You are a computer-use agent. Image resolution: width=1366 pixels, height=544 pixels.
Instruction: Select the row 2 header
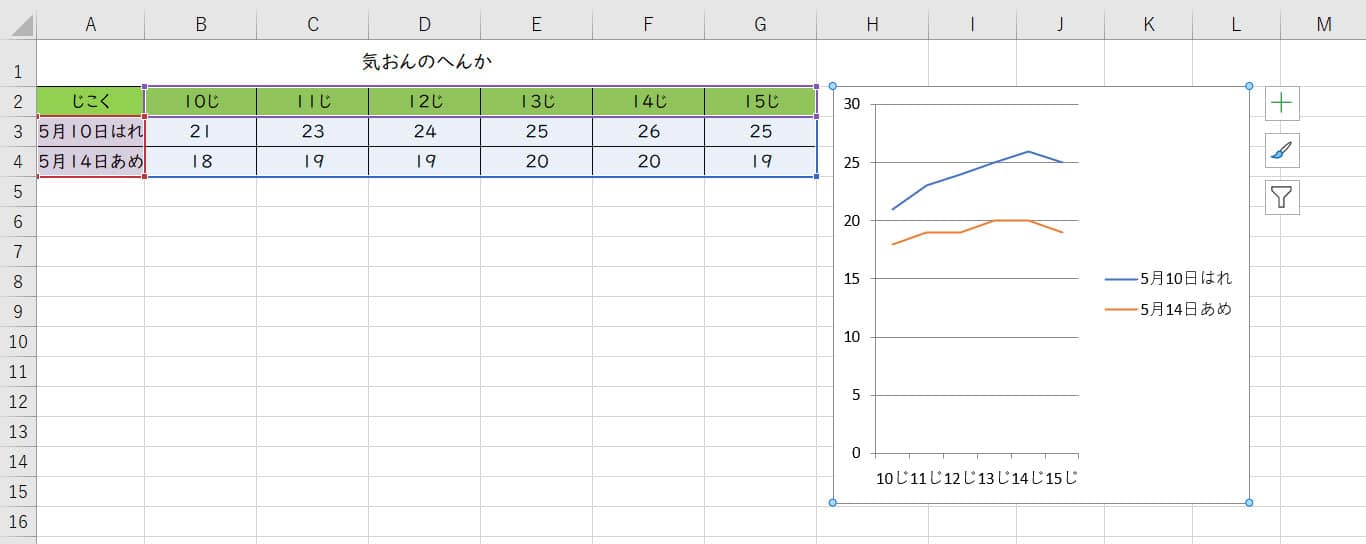click(x=18, y=102)
